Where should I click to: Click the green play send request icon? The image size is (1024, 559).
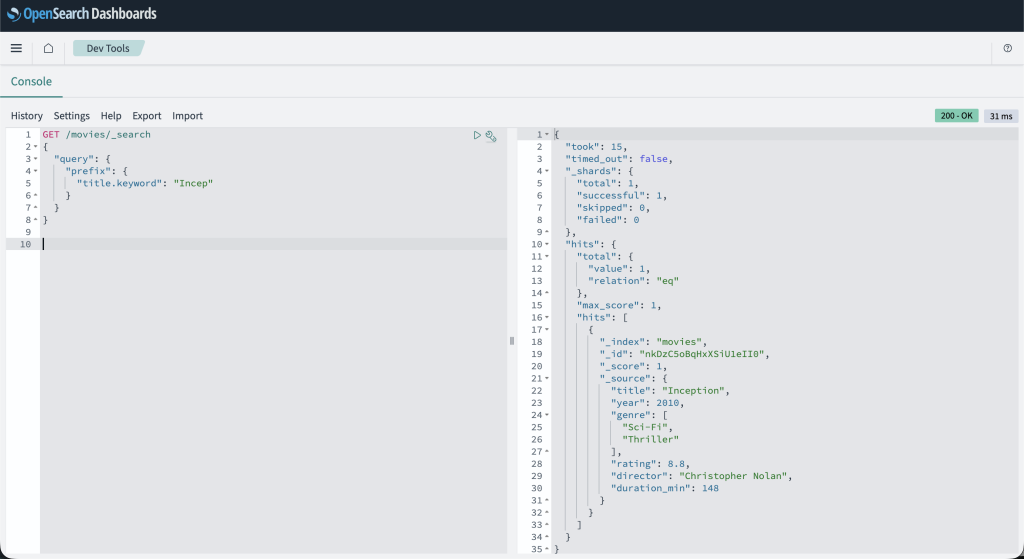coord(477,135)
